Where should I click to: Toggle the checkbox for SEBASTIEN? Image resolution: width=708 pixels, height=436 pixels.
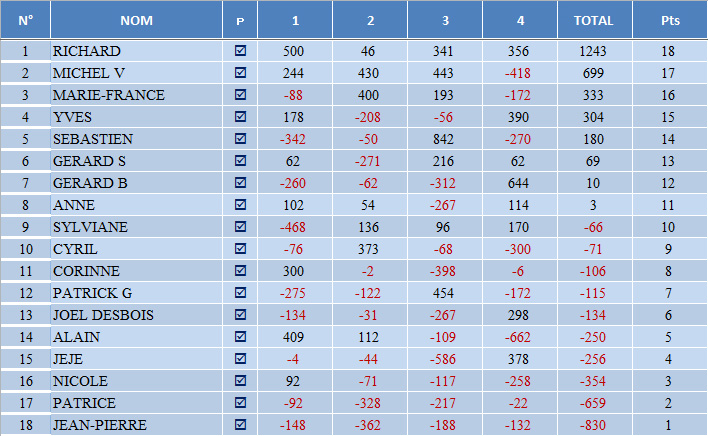[240, 139]
